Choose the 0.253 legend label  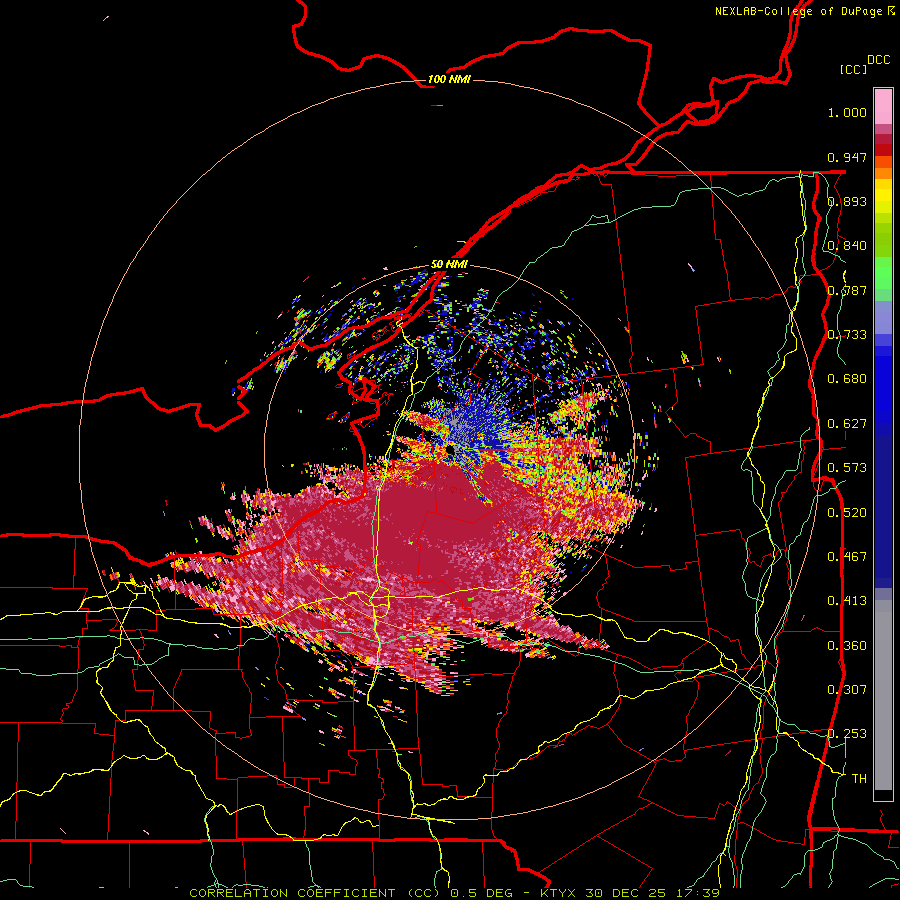pos(847,734)
